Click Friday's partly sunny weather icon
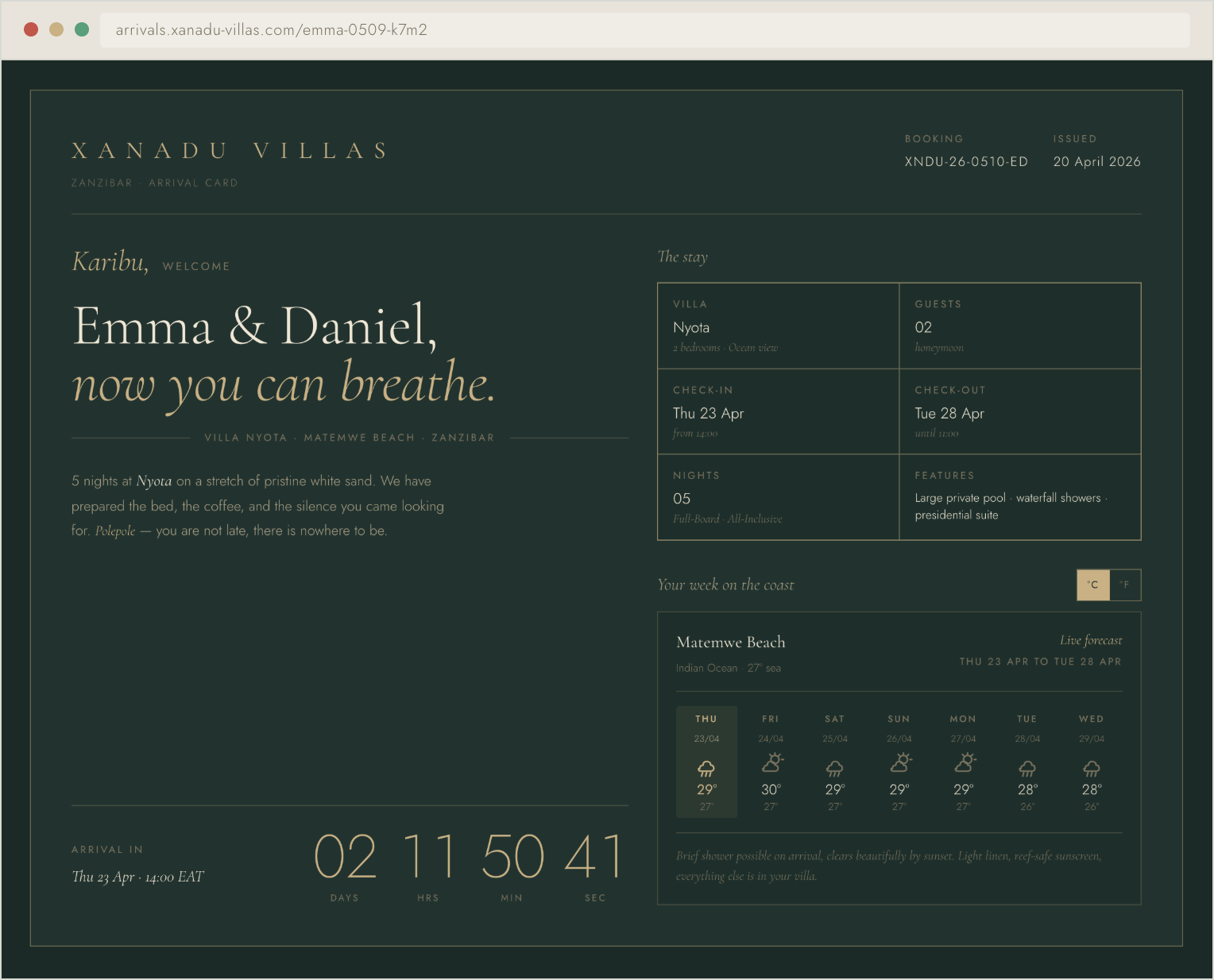Image resolution: width=1214 pixels, height=980 pixels. 771,763
